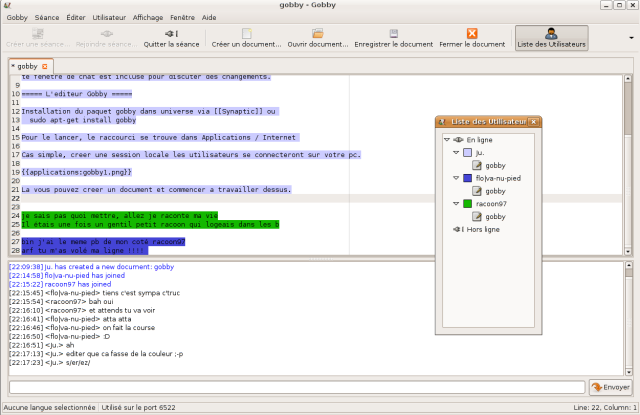
Task: Click the editor scrollbar down arrow
Action: (x=628, y=251)
